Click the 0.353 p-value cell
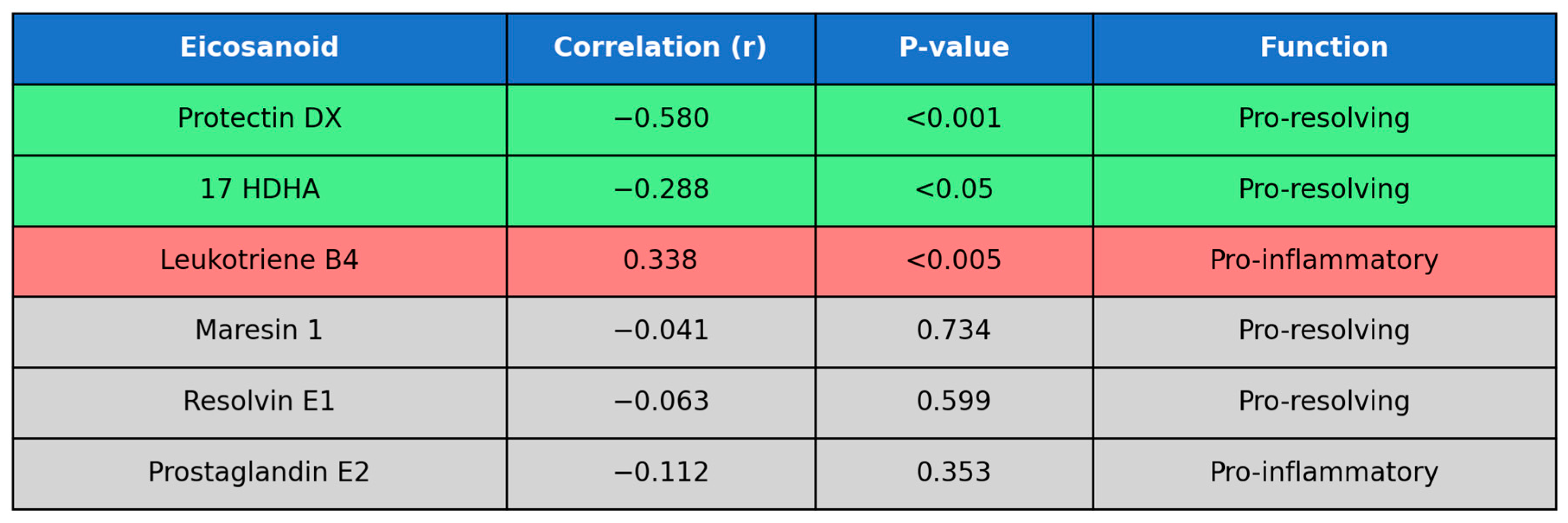Viewport: 1568px width, 523px height. click(954, 472)
